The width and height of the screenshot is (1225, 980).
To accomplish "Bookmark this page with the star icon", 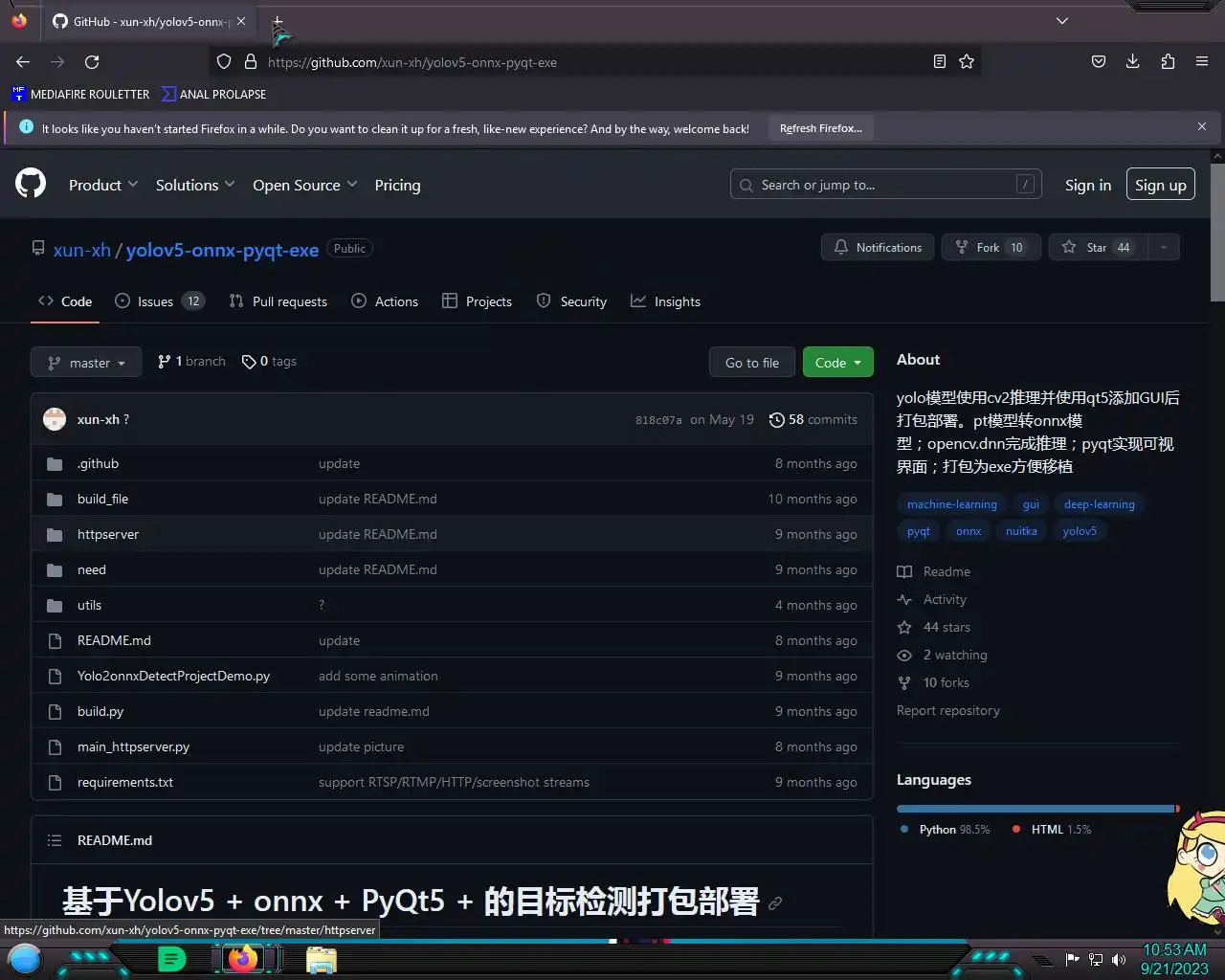I will pos(967,62).
